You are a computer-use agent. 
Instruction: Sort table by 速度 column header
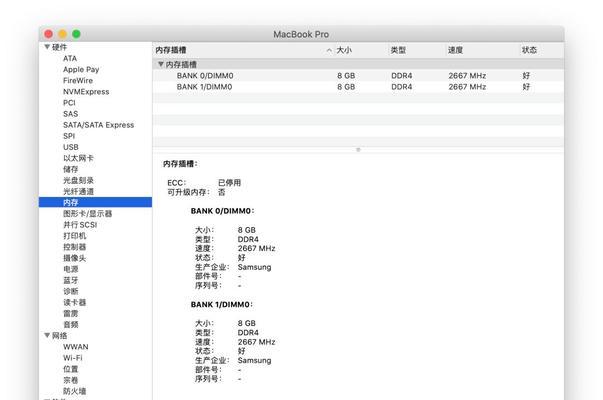pos(455,50)
